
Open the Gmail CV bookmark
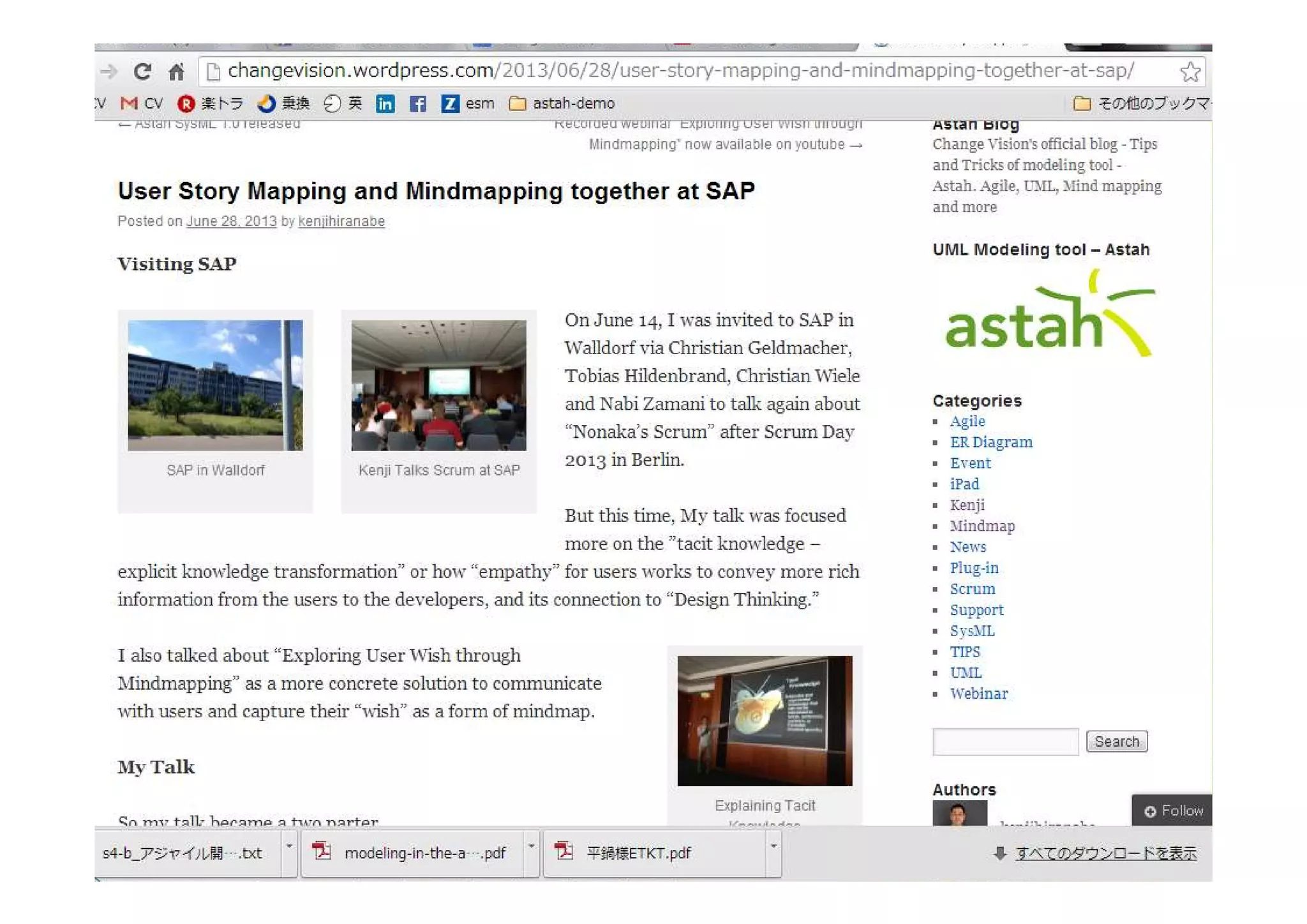coord(142,103)
